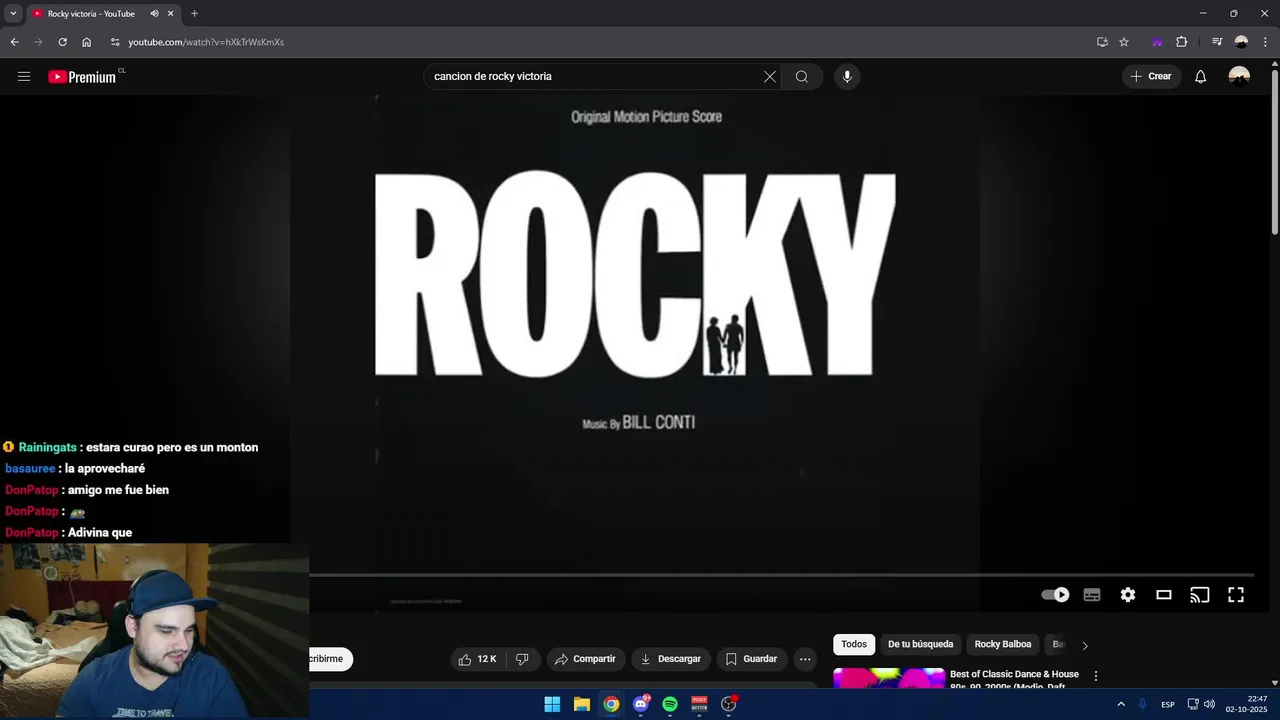Open the purple 7tv extension icon
This screenshot has width=1280, height=720.
[1157, 42]
